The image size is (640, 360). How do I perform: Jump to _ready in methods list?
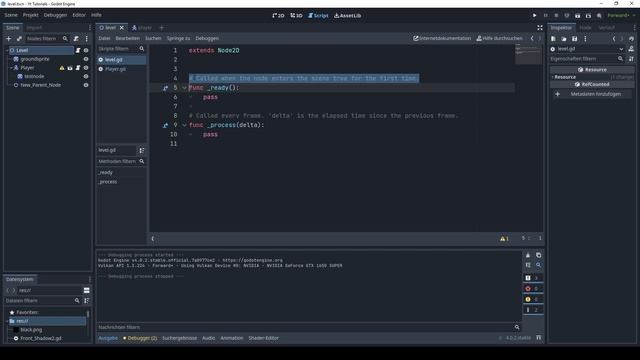coord(105,173)
